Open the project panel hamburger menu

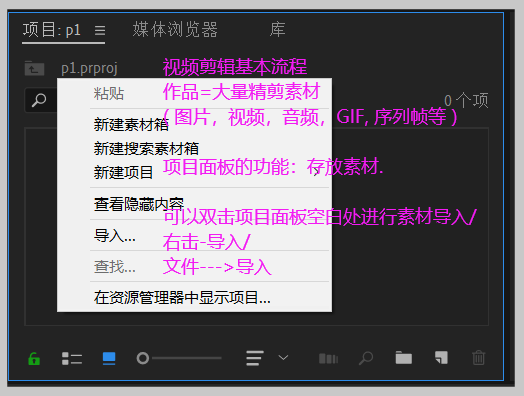tap(100, 30)
